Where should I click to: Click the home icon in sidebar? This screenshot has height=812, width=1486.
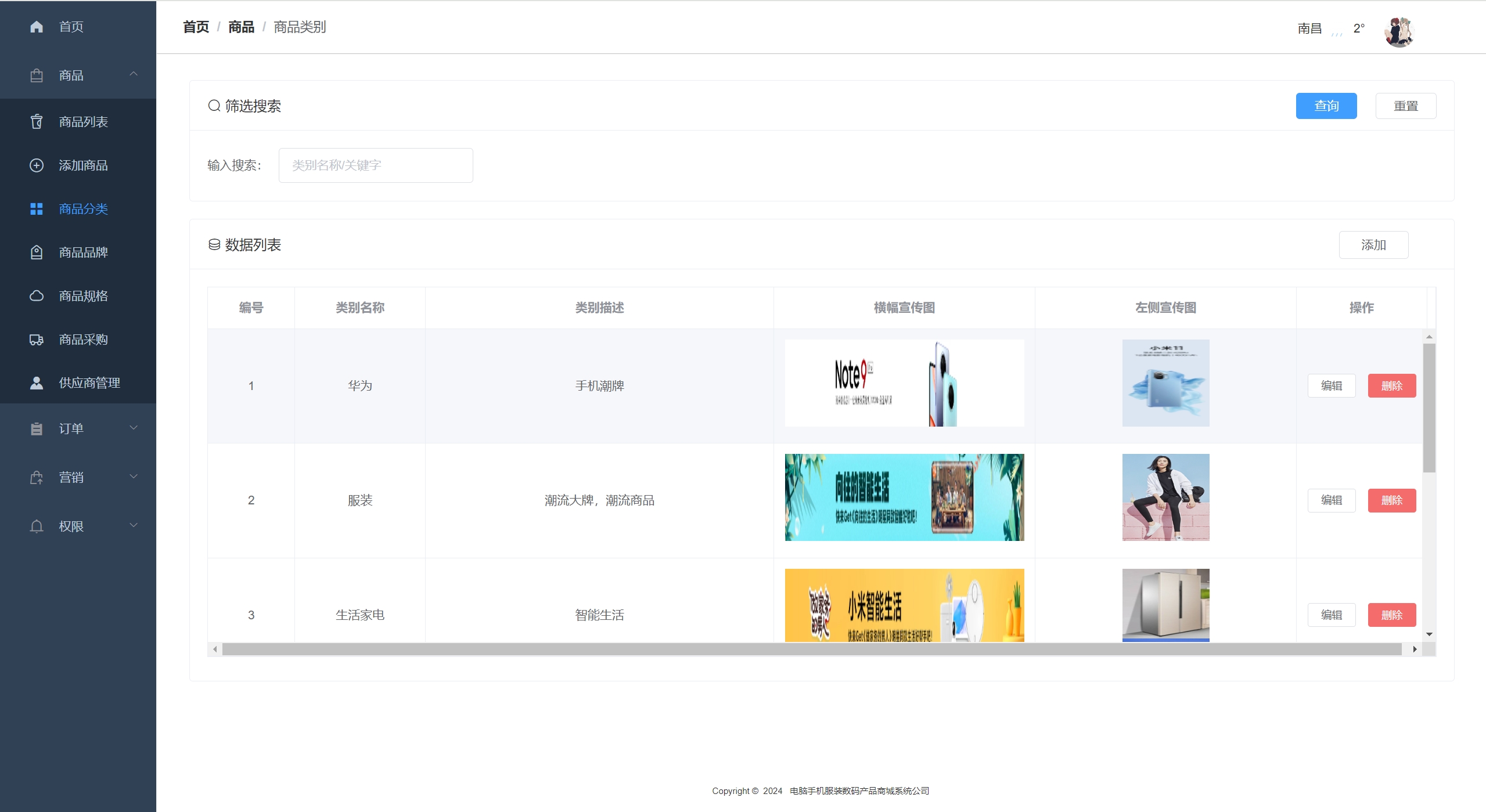click(37, 27)
